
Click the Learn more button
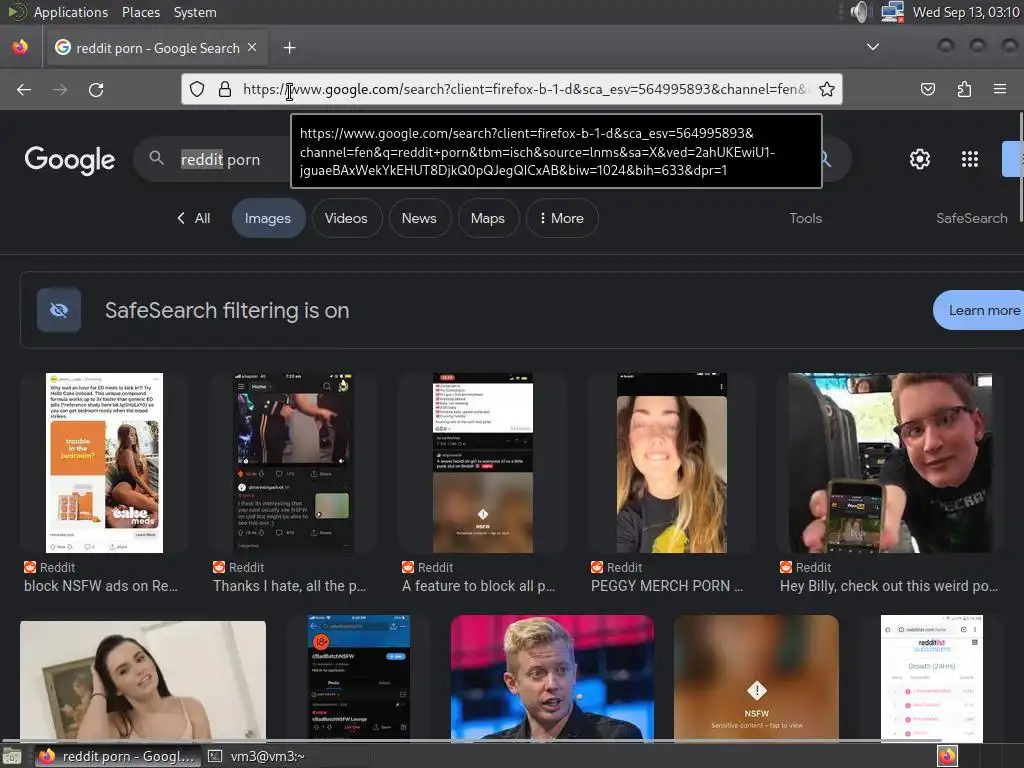pos(980,310)
